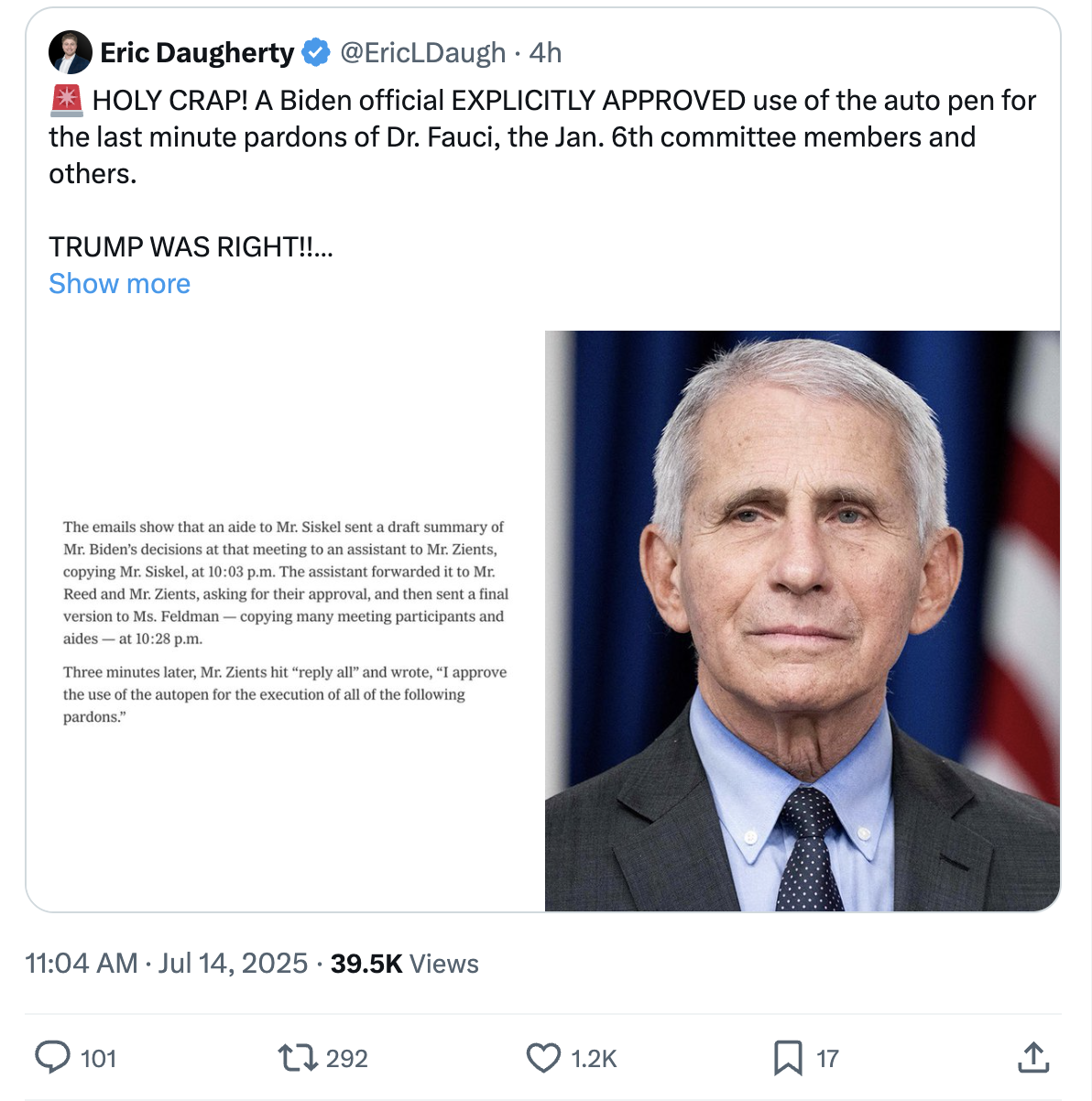Click the @EricLDaugh handle
The image size is (1092, 1101).
click(x=422, y=53)
